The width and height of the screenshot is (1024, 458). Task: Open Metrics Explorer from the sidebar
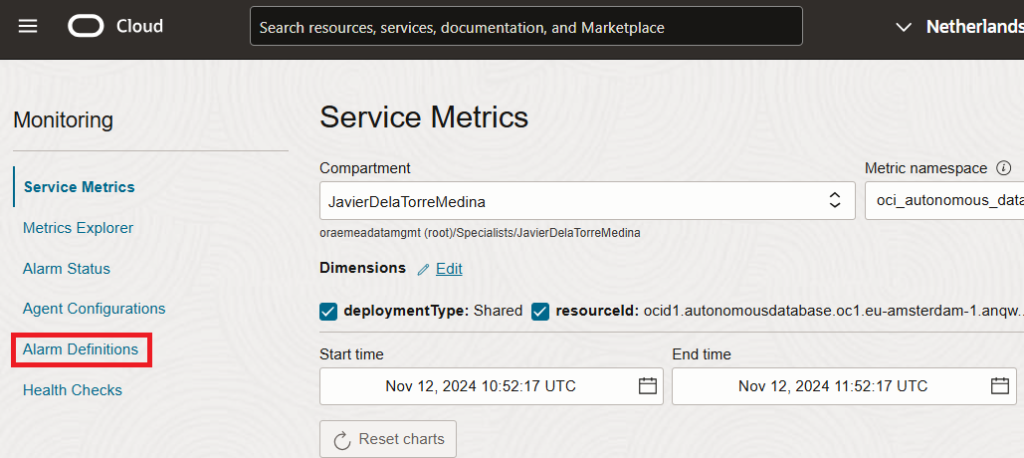(x=78, y=228)
